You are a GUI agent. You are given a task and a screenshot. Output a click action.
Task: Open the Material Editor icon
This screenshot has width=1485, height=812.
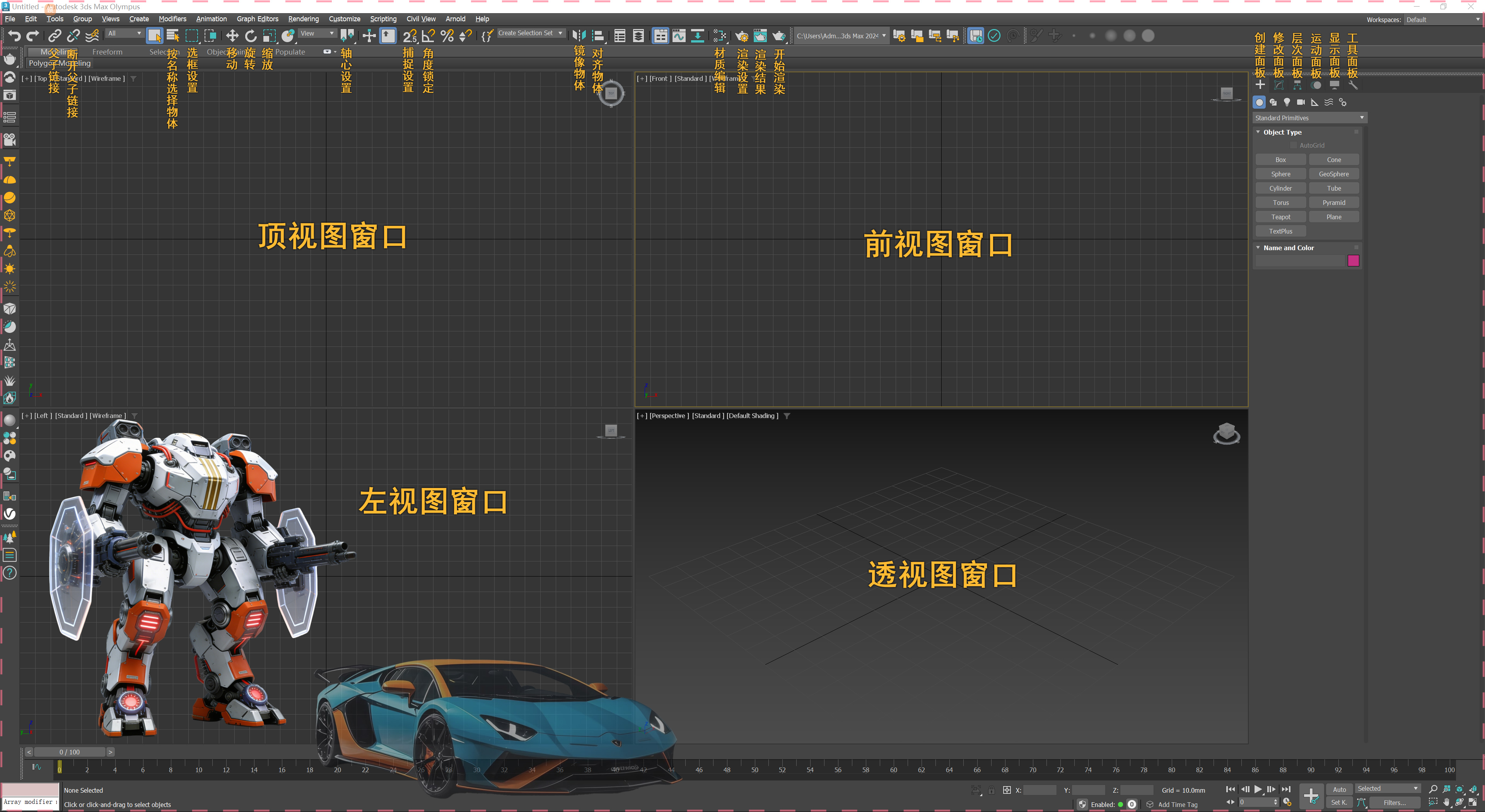tap(719, 36)
